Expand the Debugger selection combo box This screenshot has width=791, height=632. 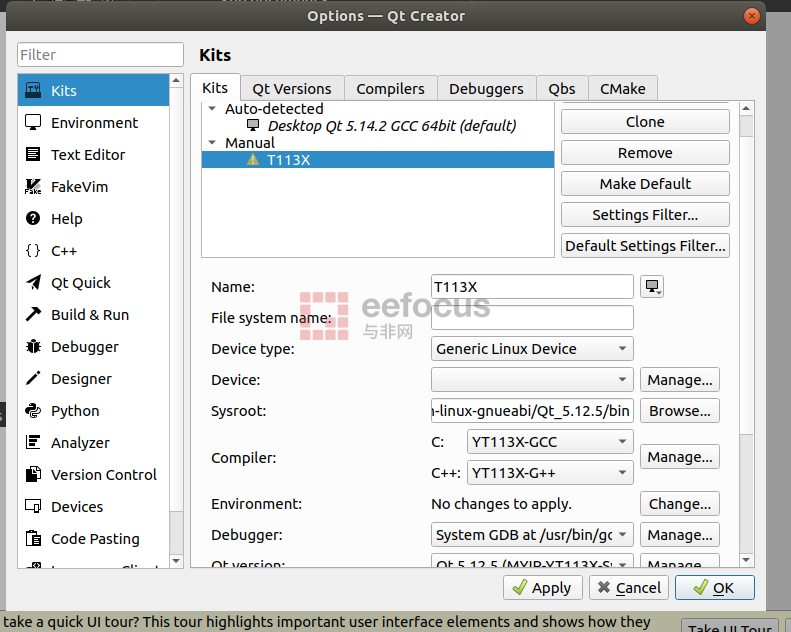[532, 535]
